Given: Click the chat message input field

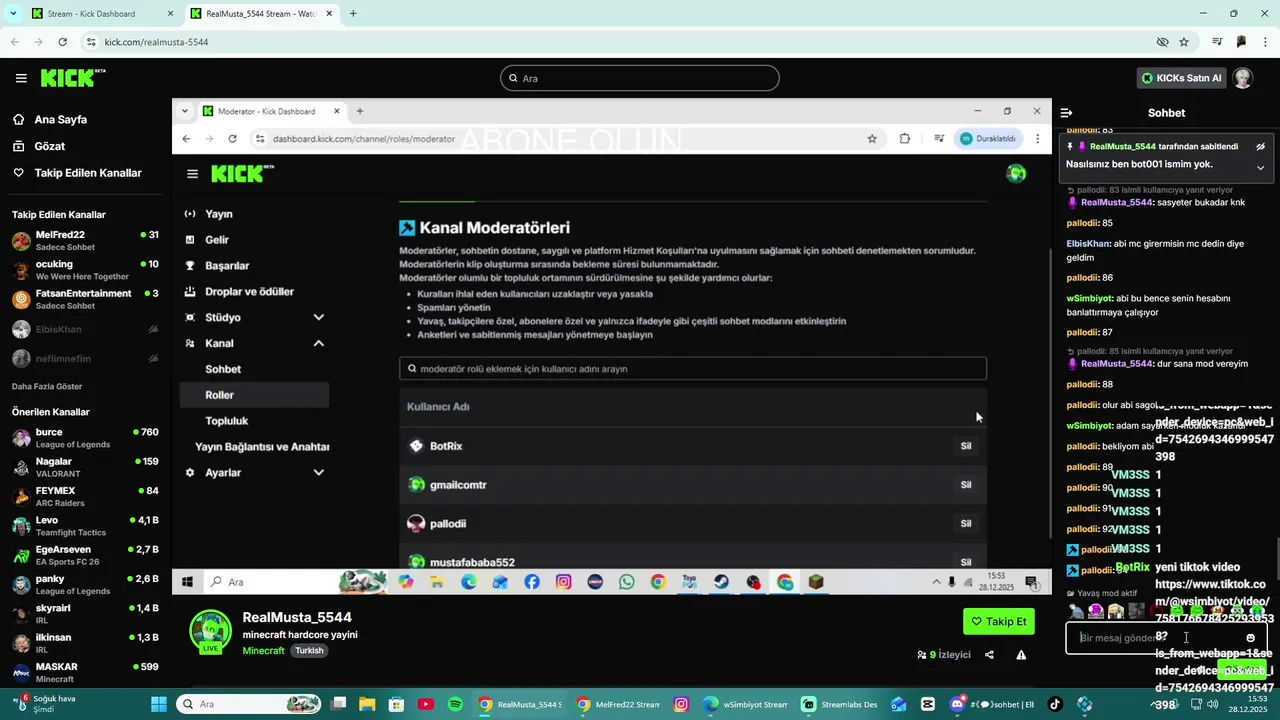Looking at the screenshot, I should 1166,638.
